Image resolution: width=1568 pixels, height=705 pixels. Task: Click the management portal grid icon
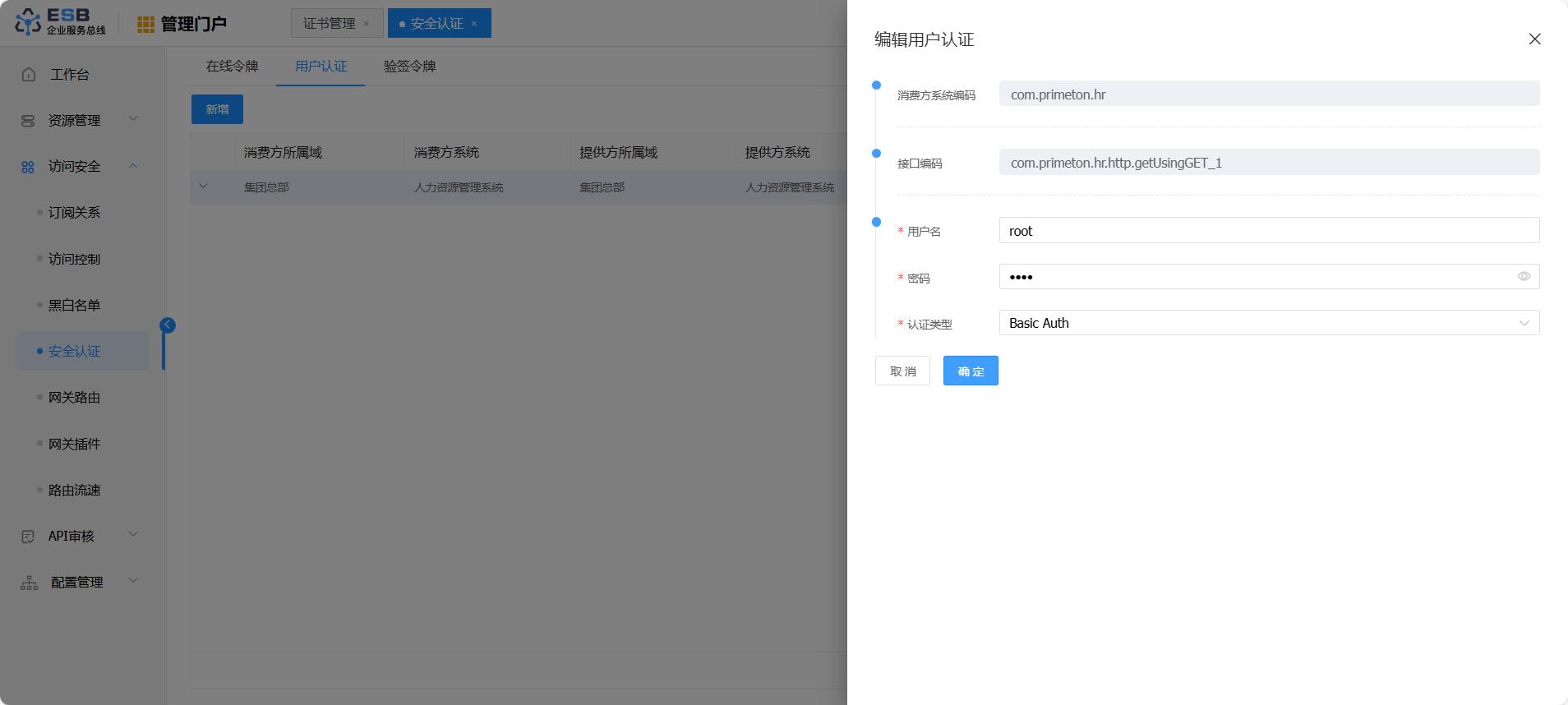(145, 25)
